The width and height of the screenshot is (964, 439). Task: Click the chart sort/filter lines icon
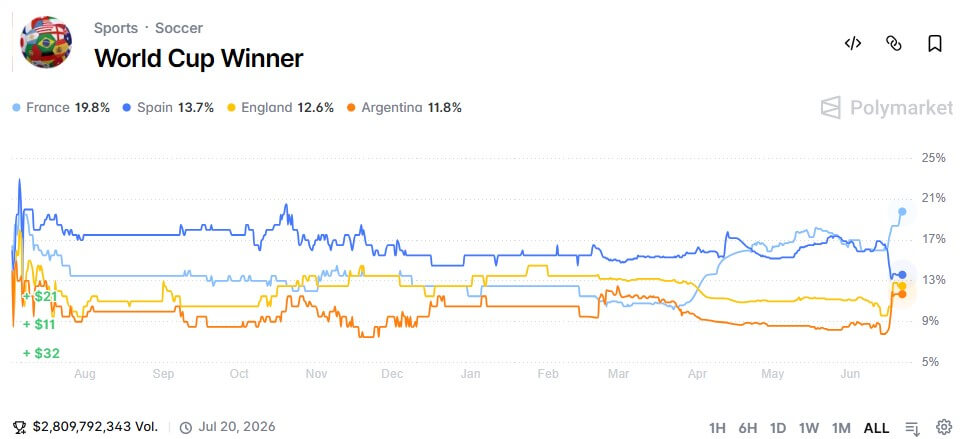[x=912, y=428]
